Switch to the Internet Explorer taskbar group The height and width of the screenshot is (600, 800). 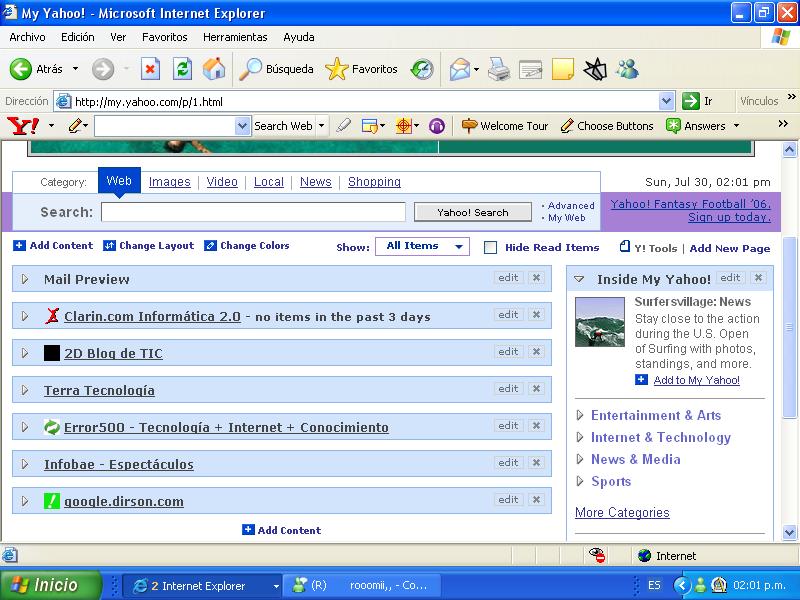[203, 586]
